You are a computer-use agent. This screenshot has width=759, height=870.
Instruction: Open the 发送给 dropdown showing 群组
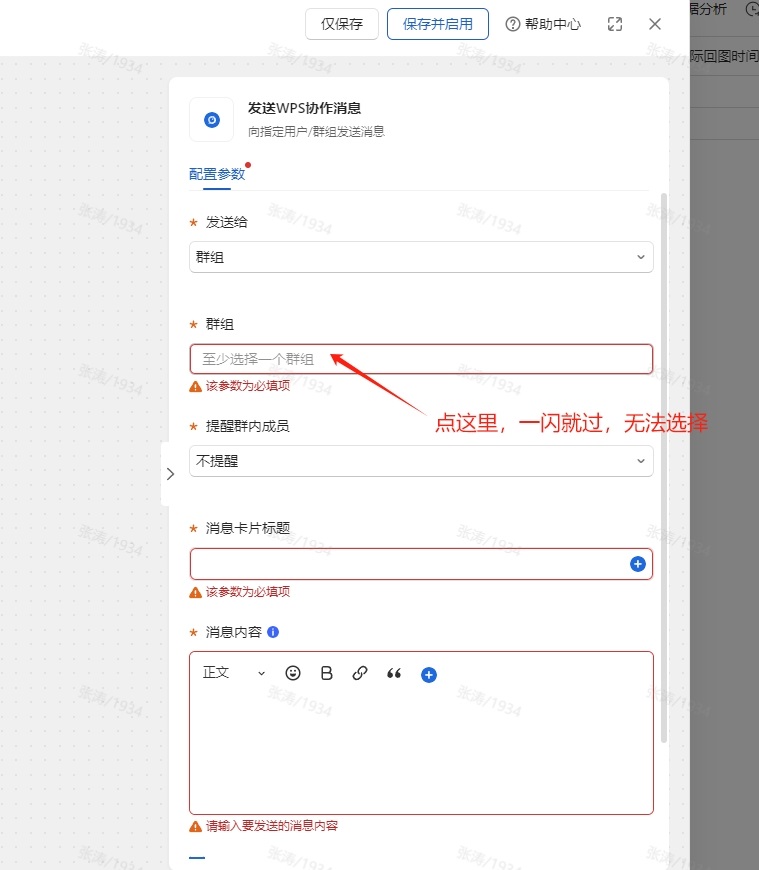point(421,257)
